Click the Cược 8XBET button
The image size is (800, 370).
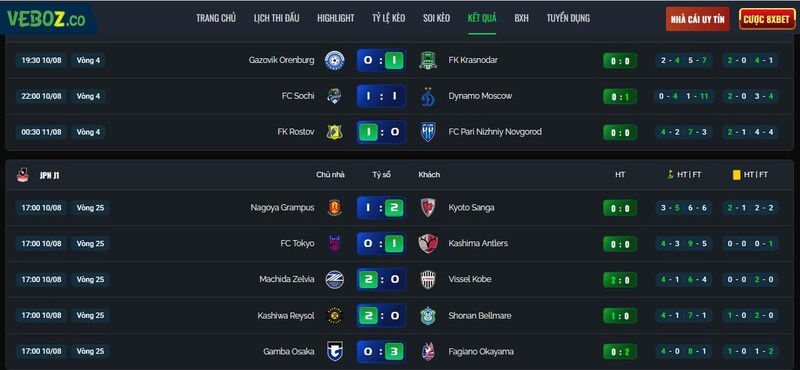coord(766,19)
